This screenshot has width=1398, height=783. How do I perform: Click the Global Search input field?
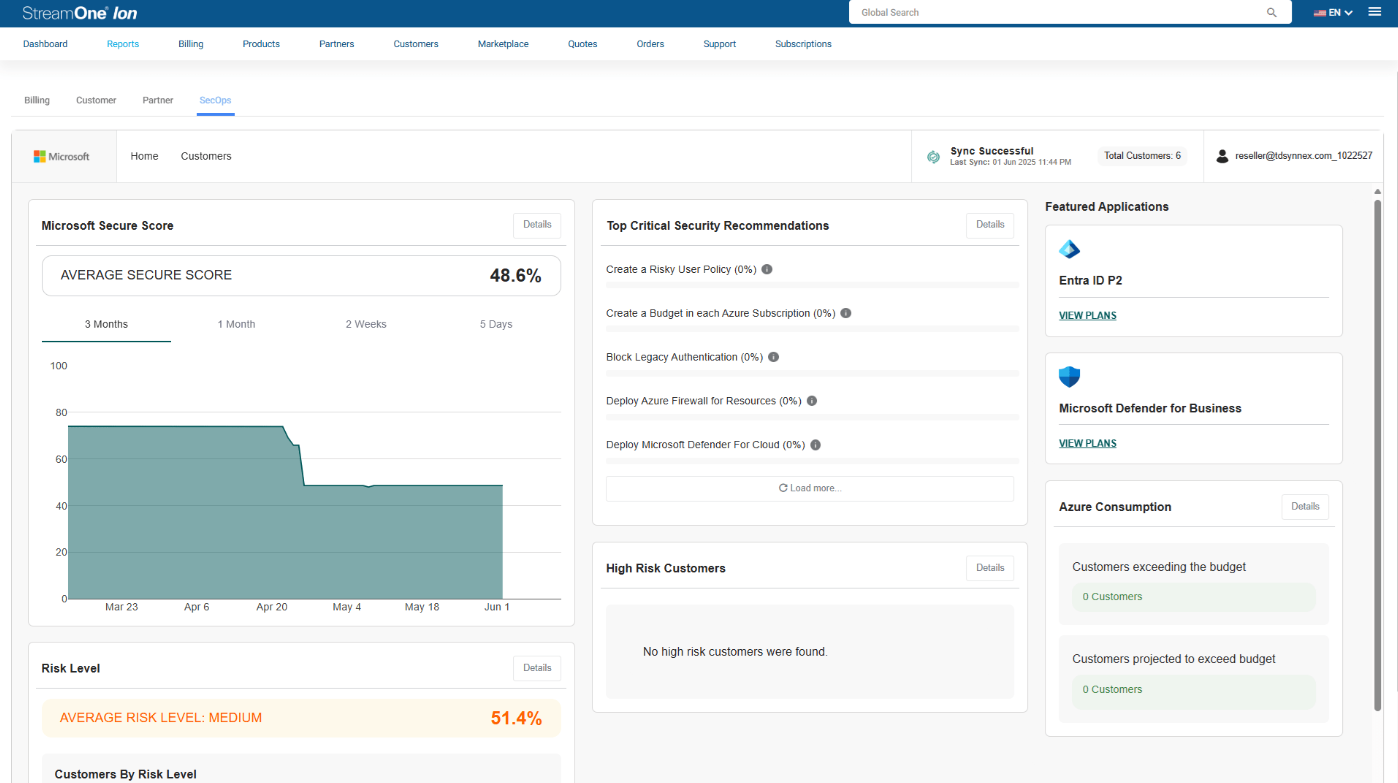click(x=1060, y=13)
